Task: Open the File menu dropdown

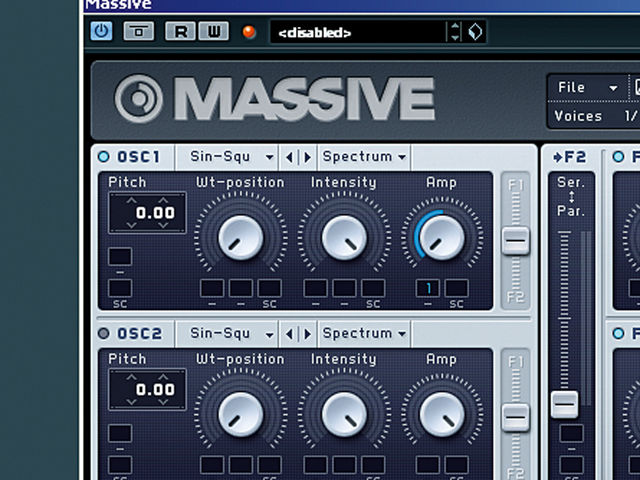Action: pos(587,87)
